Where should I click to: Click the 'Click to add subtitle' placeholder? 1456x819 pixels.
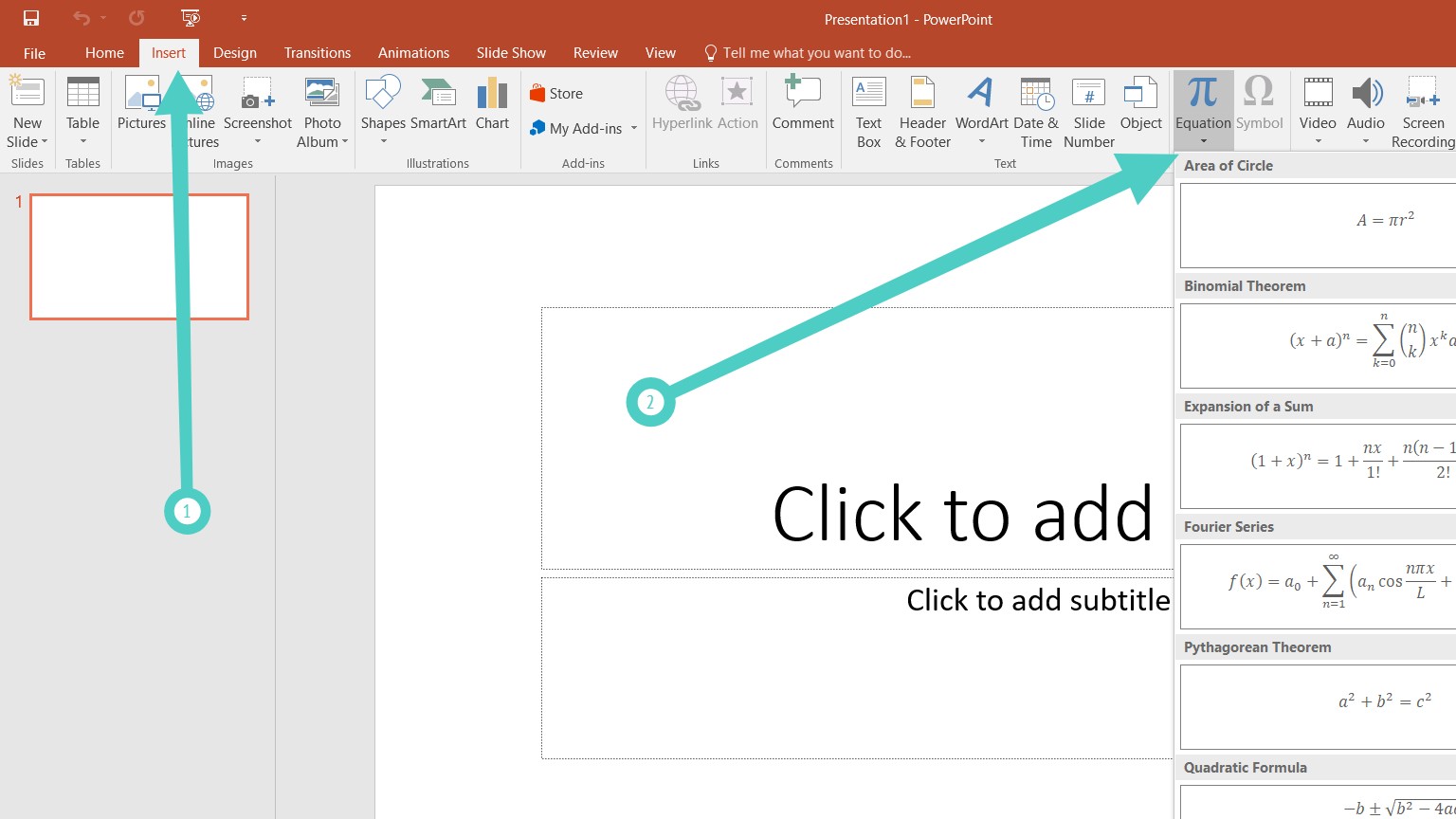click(x=857, y=668)
